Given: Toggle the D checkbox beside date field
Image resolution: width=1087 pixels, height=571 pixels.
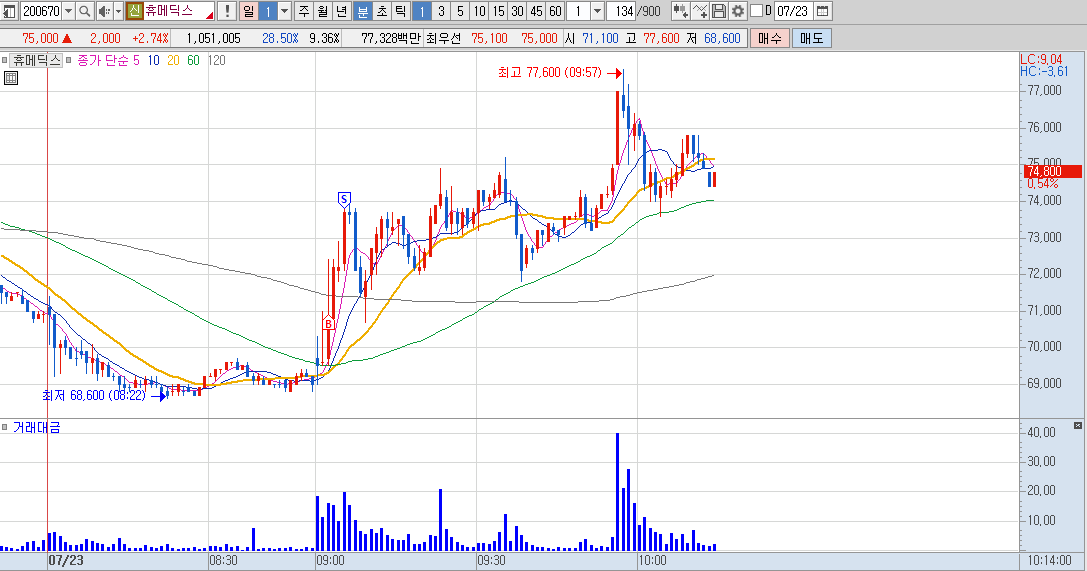Looking at the screenshot, I should [756, 11].
